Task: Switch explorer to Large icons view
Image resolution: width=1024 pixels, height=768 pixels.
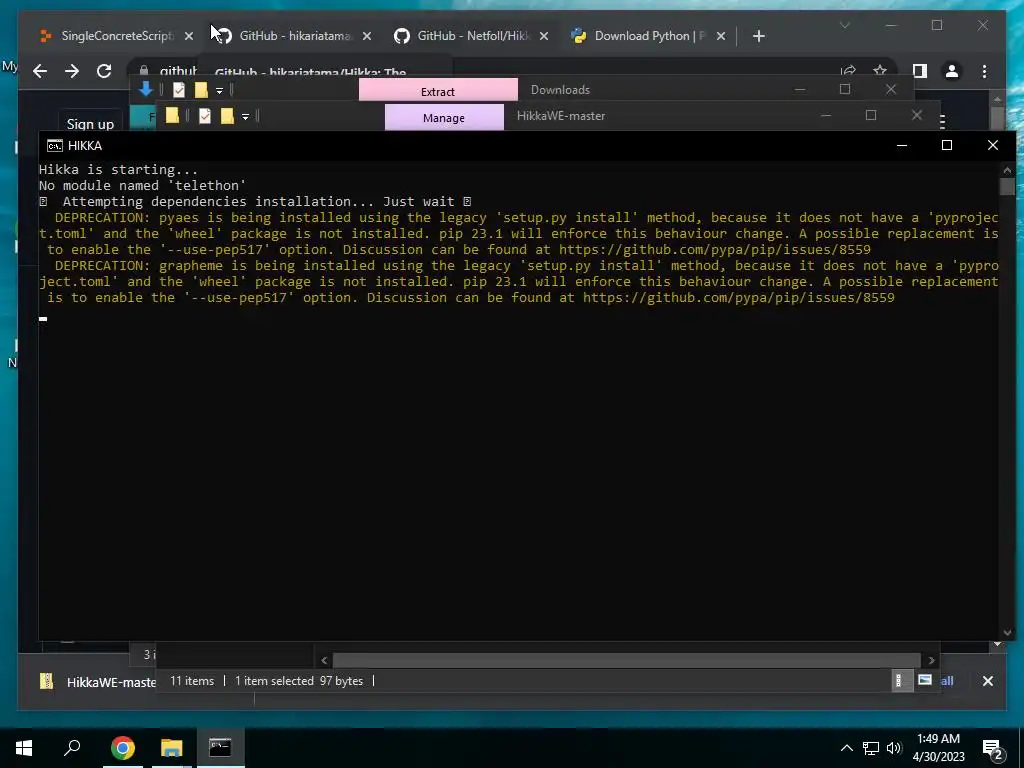Action: (924, 680)
